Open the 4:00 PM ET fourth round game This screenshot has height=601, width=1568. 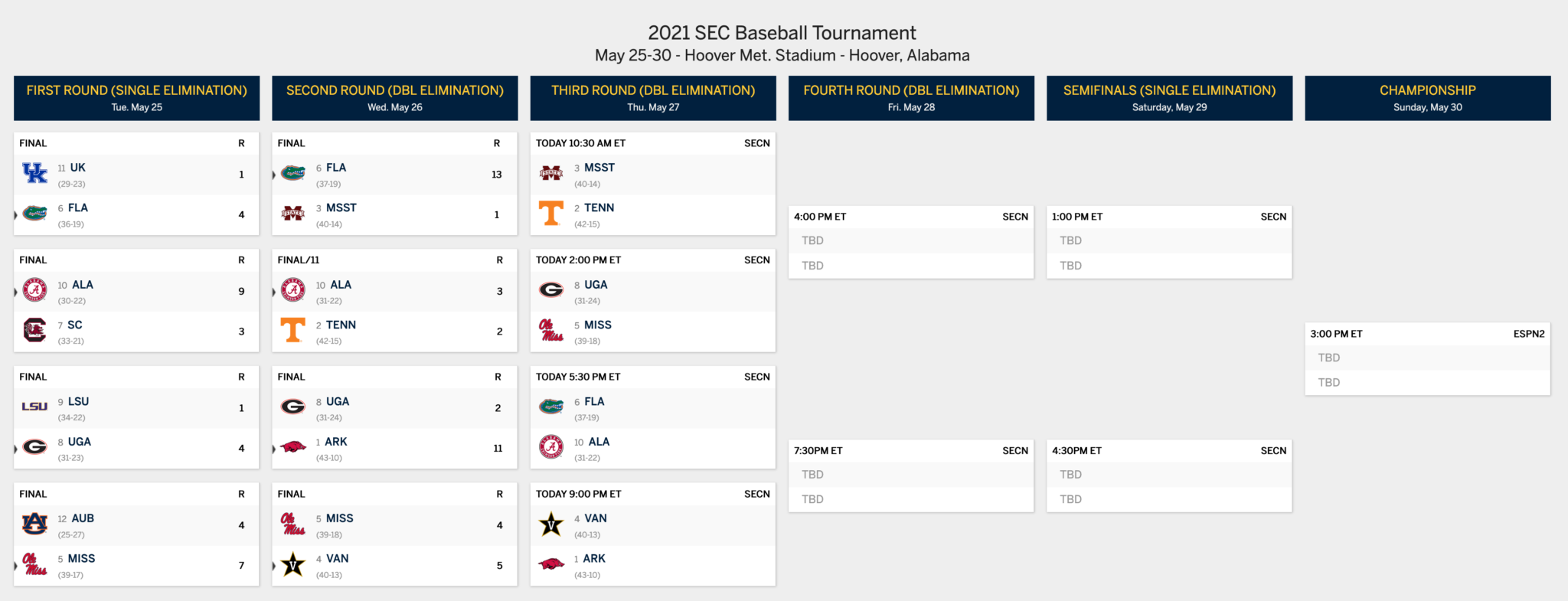911,242
